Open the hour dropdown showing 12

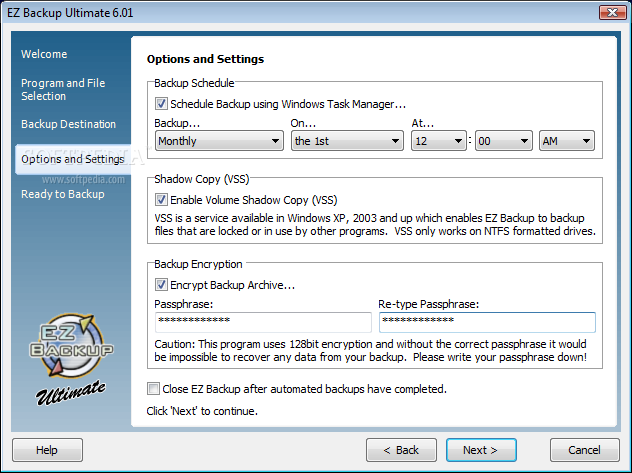439,141
